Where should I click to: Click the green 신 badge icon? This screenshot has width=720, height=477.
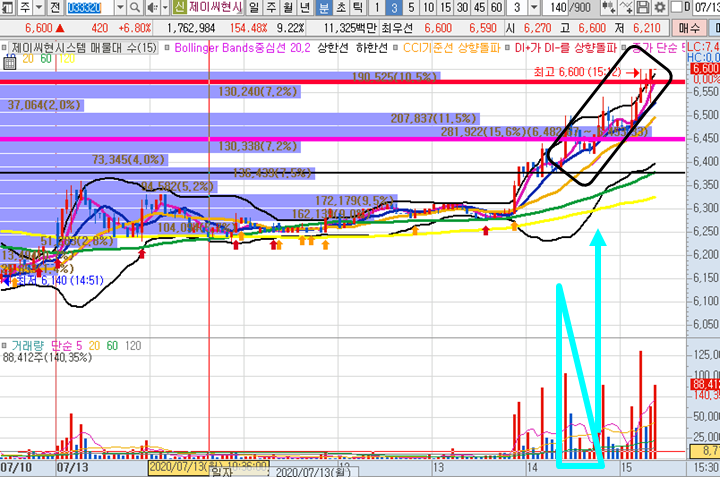click(x=180, y=7)
